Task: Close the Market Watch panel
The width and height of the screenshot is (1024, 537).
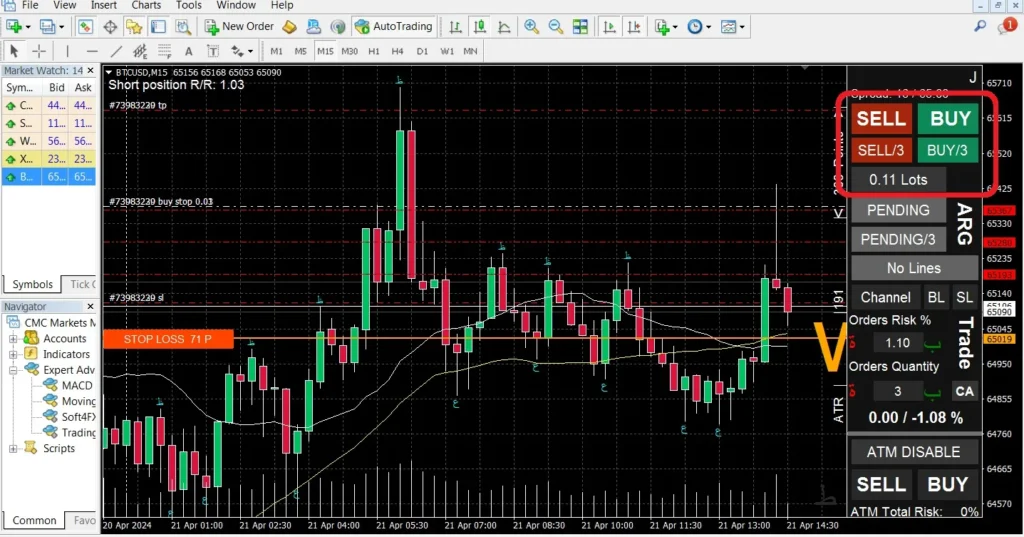Action: tap(90, 70)
